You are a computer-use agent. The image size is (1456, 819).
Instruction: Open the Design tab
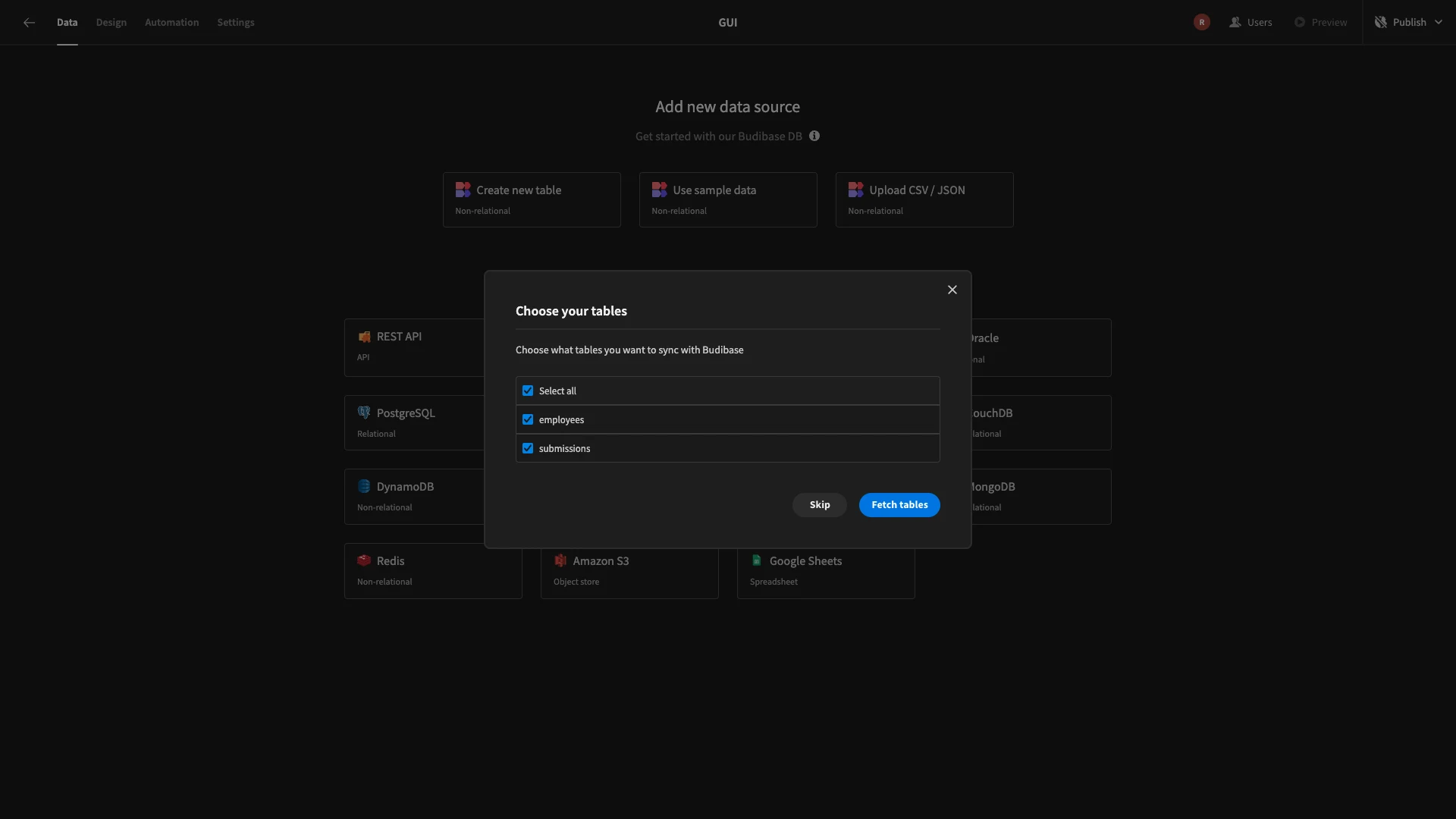point(111,23)
